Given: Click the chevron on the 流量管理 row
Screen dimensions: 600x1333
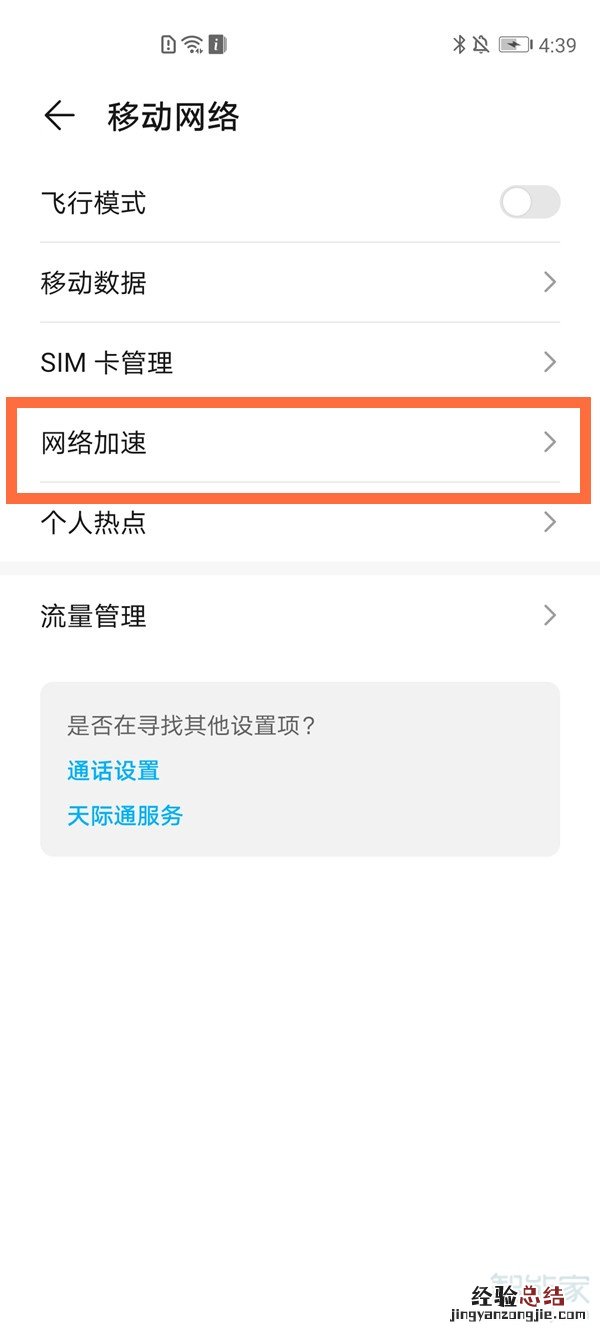Looking at the screenshot, I should click(x=549, y=615).
